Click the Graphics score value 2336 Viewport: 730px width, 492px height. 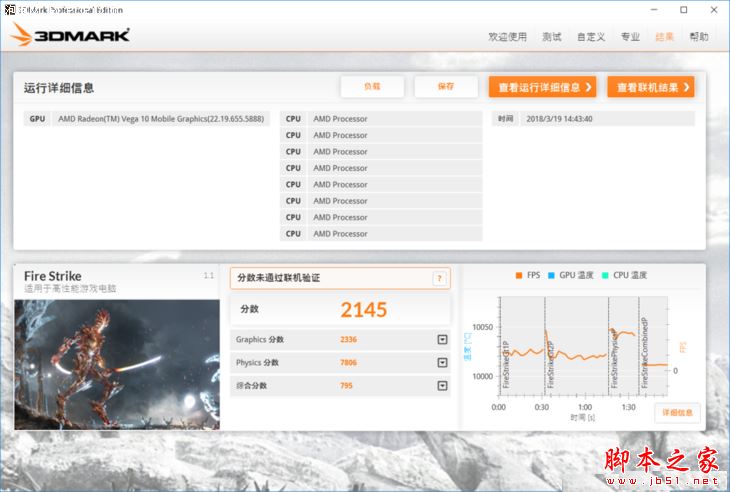(x=348, y=339)
